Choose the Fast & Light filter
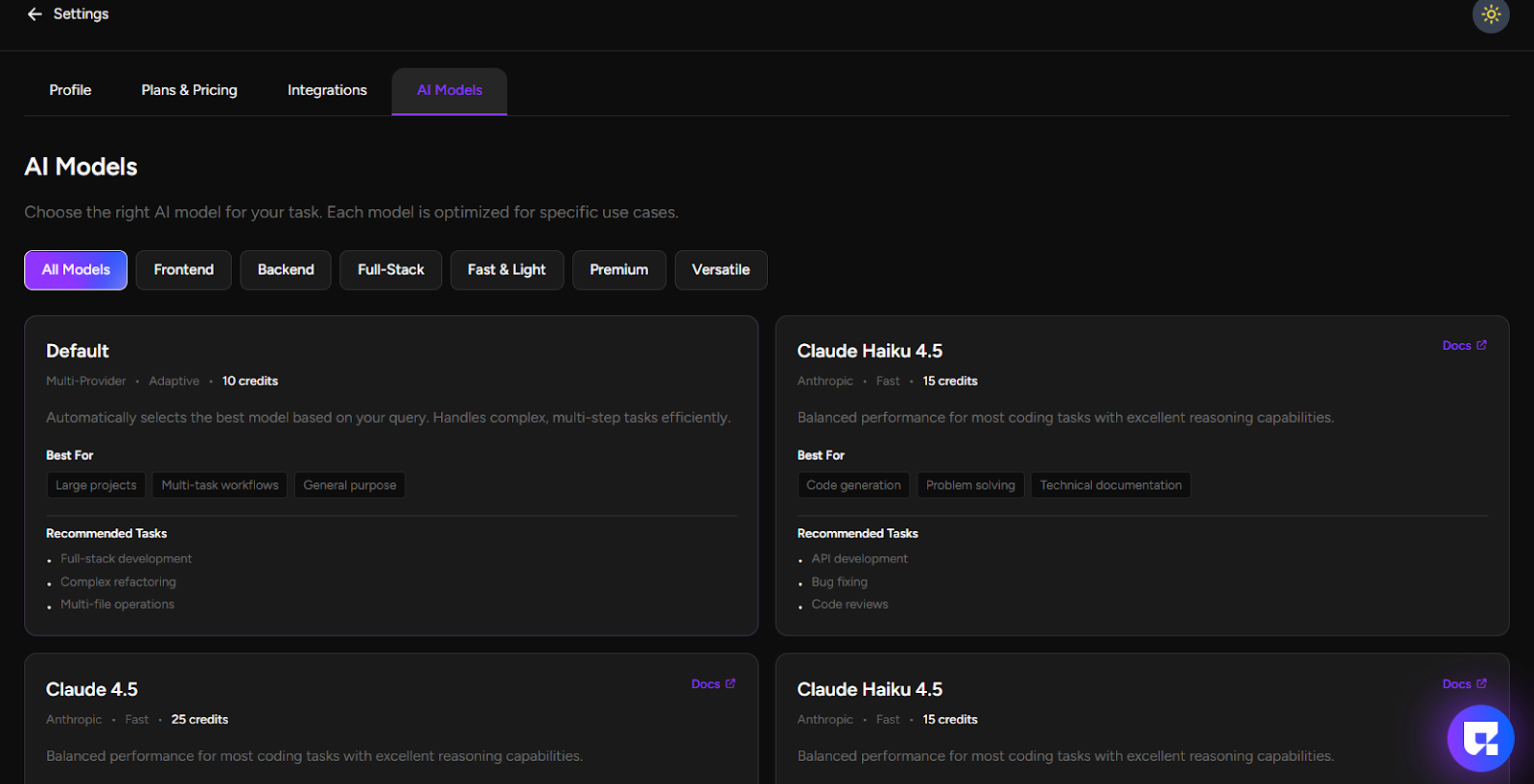This screenshot has height=784, width=1534. coord(507,270)
